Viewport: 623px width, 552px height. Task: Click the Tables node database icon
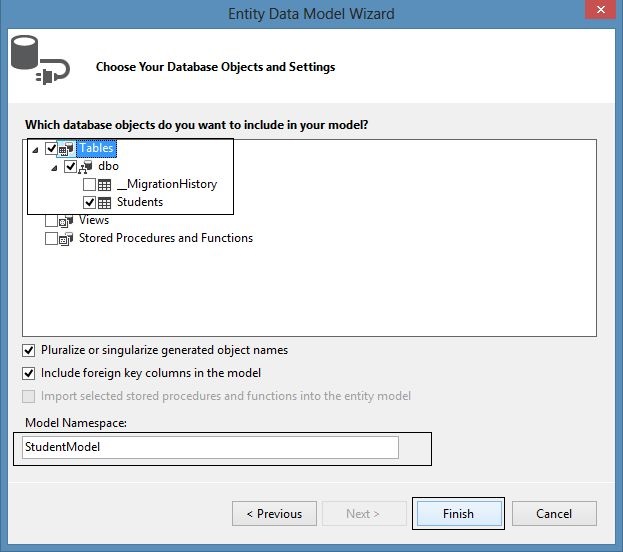coord(66,149)
